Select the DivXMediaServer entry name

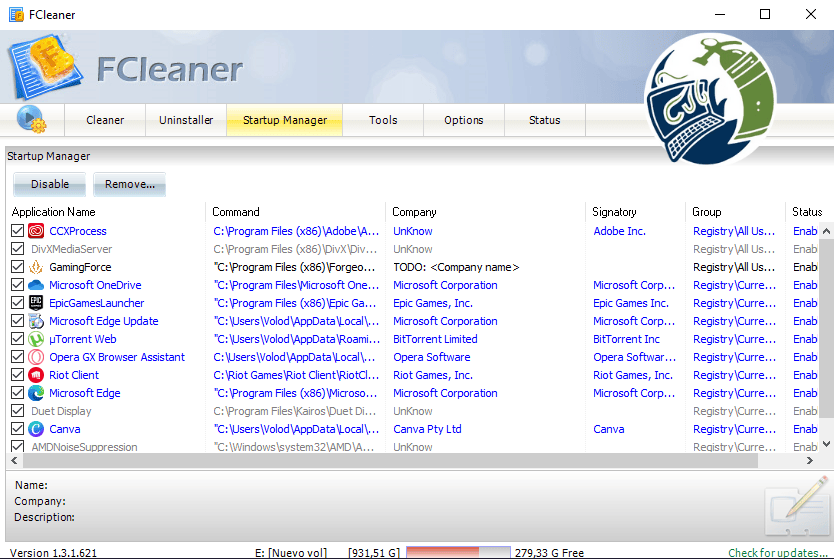pyautogui.click(x=71, y=249)
